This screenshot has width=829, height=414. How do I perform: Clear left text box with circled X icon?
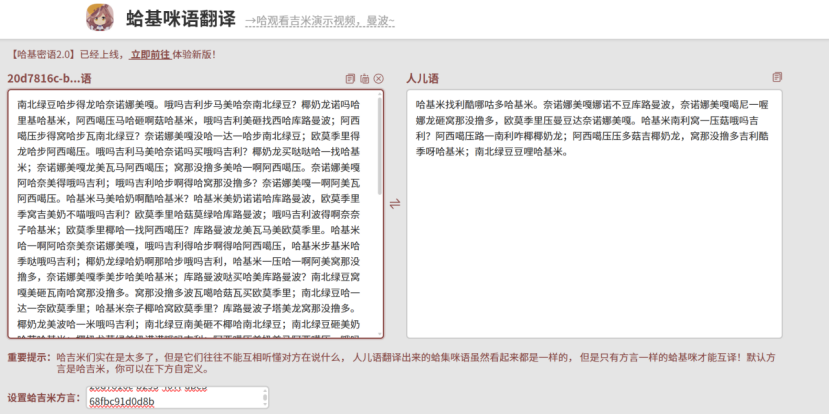(378, 79)
